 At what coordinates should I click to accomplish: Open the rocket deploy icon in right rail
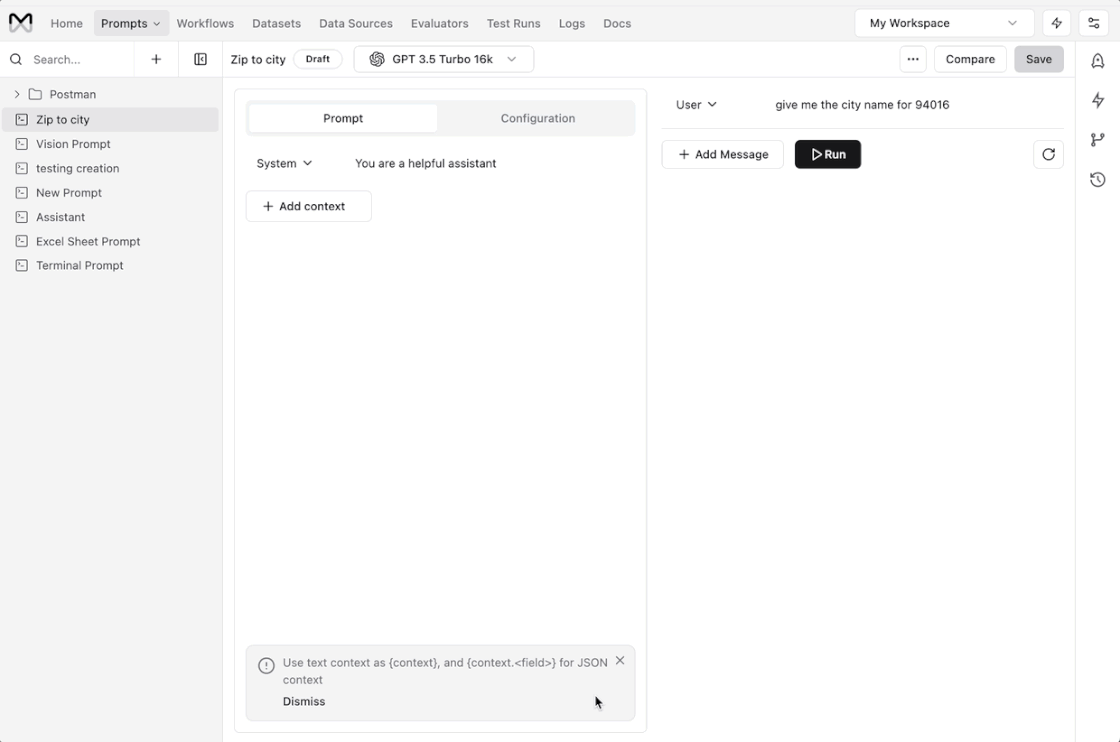[x=1098, y=61]
